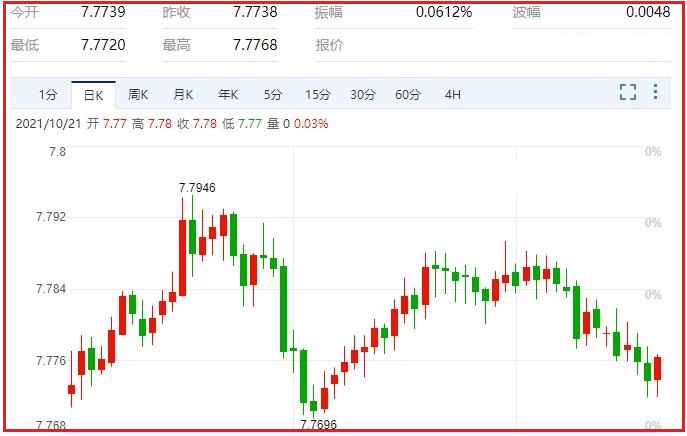Click the 最高 value 7.7768
This screenshot has height=436, width=687.
coord(255,45)
